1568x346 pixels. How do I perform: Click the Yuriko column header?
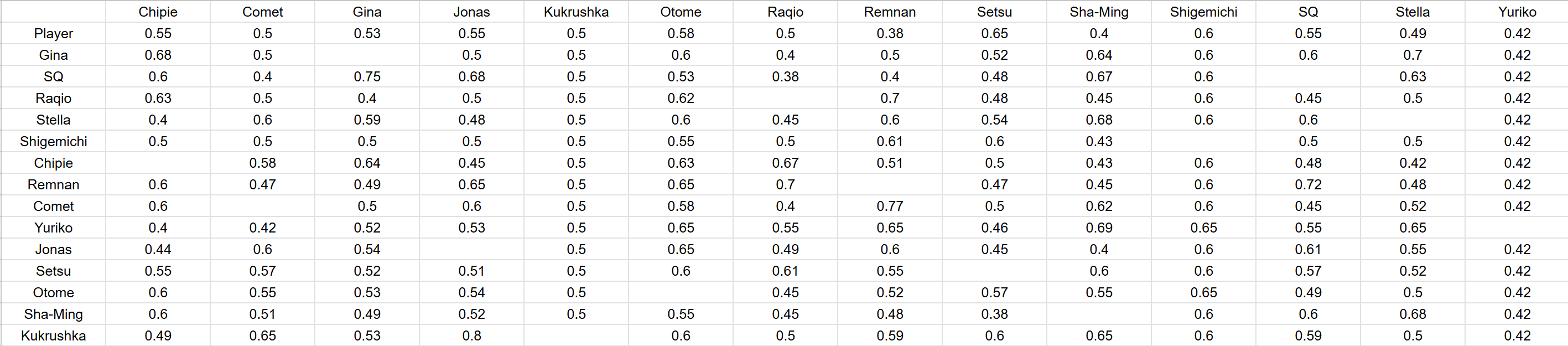(x=1517, y=12)
